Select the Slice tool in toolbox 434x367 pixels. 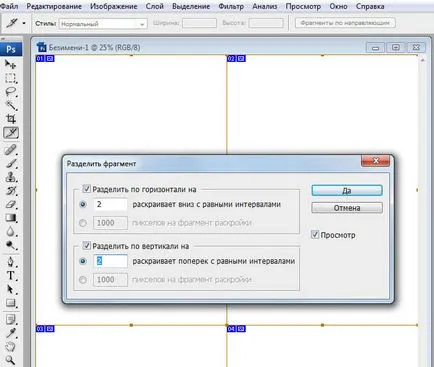pyautogui.click(x=11, y=133)
